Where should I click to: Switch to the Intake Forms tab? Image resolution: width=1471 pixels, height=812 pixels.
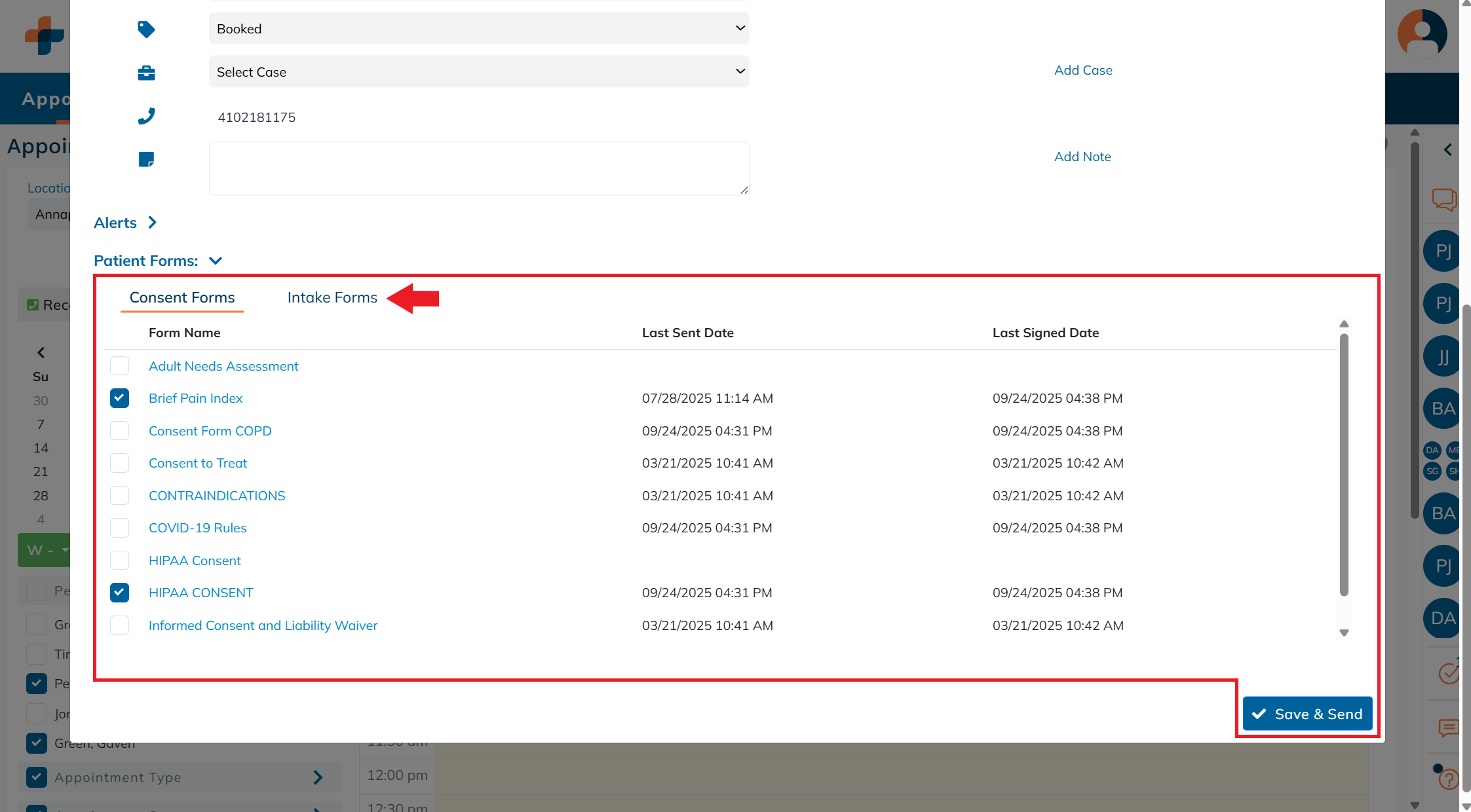[x=332, y=297]
